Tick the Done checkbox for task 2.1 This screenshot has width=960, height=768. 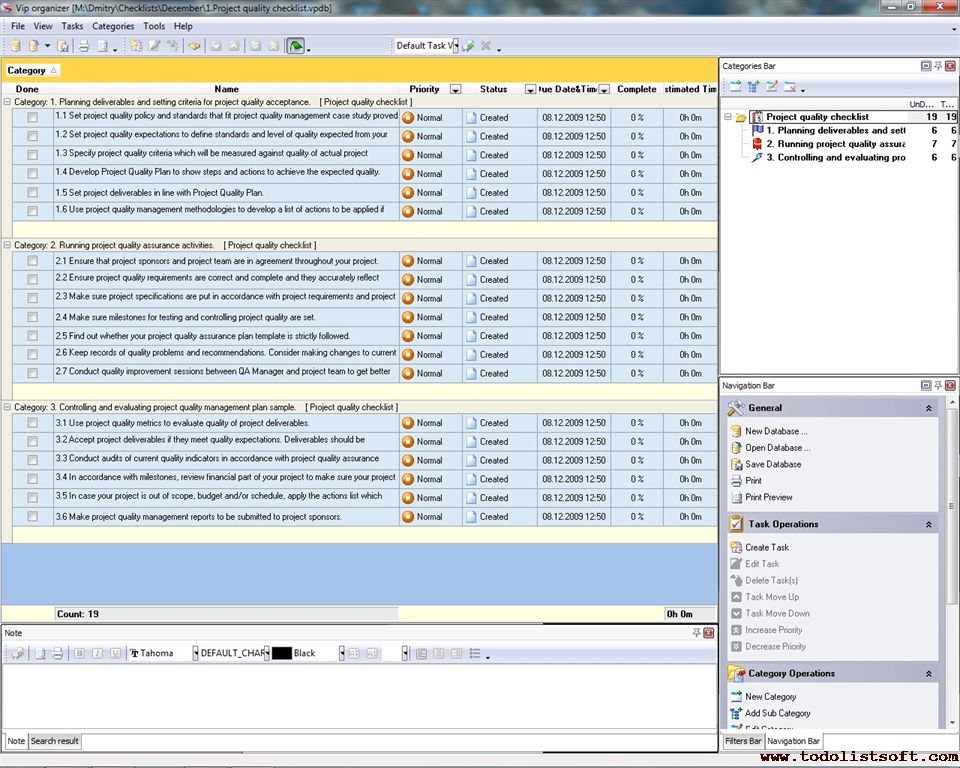click(32, 260)
